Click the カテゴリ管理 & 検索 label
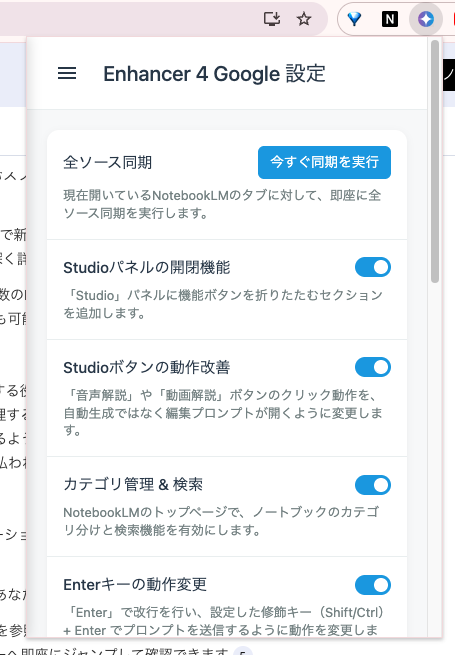This screenshot has height=655, width=455. point(133,485)
